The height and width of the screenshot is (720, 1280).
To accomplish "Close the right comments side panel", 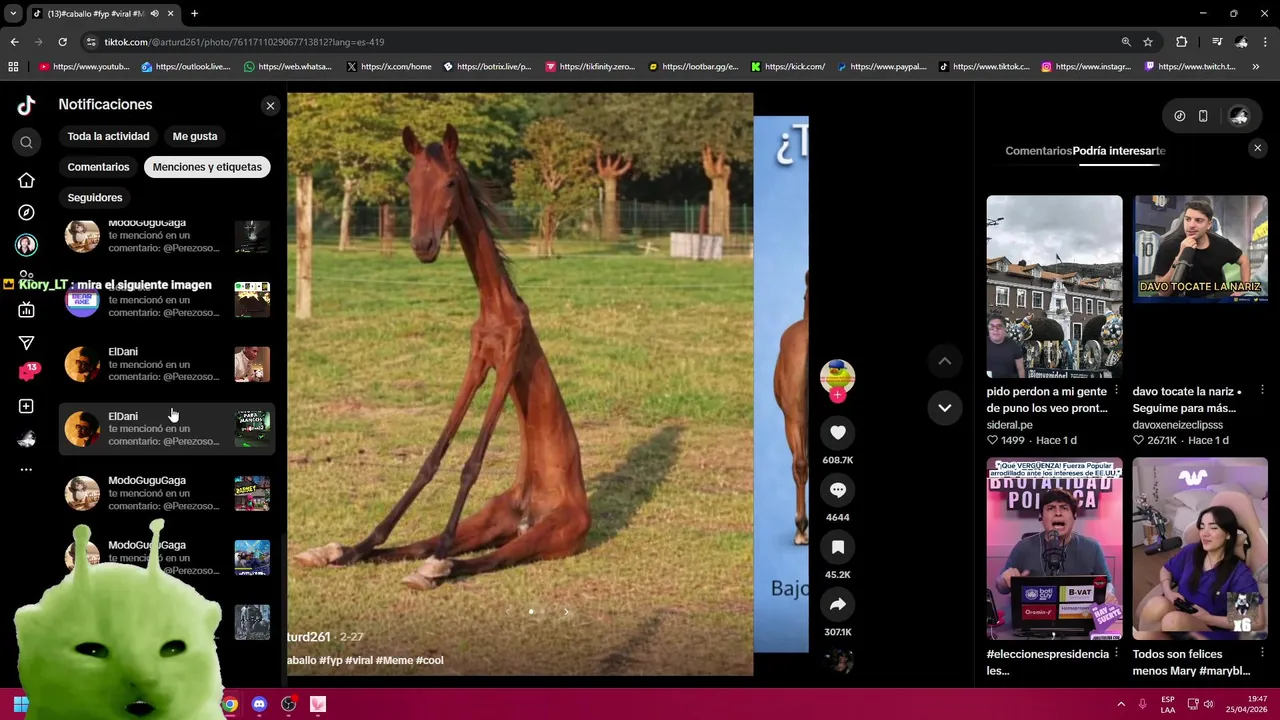I will (x=1257, y=148).
